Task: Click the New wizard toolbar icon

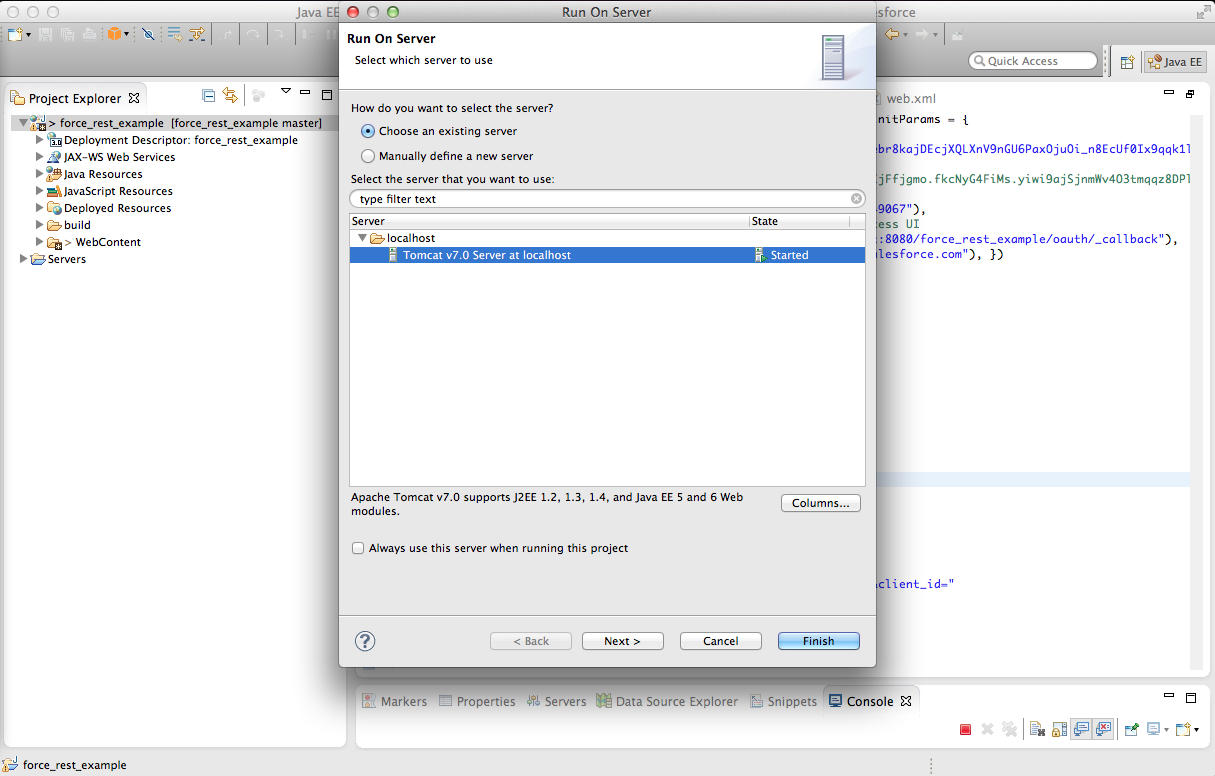Action: click(16, 34)
